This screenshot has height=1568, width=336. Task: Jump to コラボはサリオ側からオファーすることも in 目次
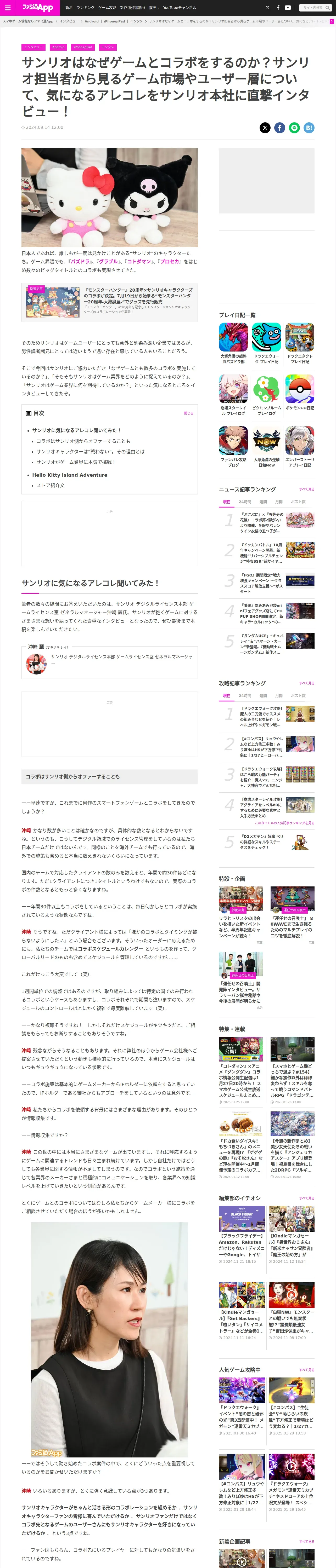tap(83, 441)
